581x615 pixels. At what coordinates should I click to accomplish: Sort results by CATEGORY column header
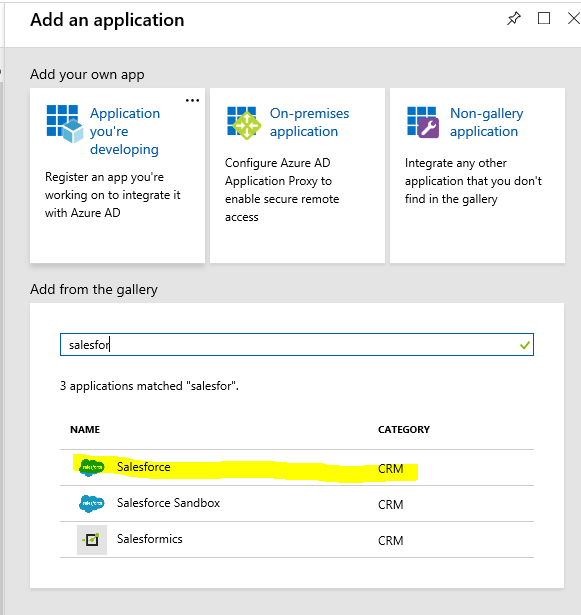[404, 429]
